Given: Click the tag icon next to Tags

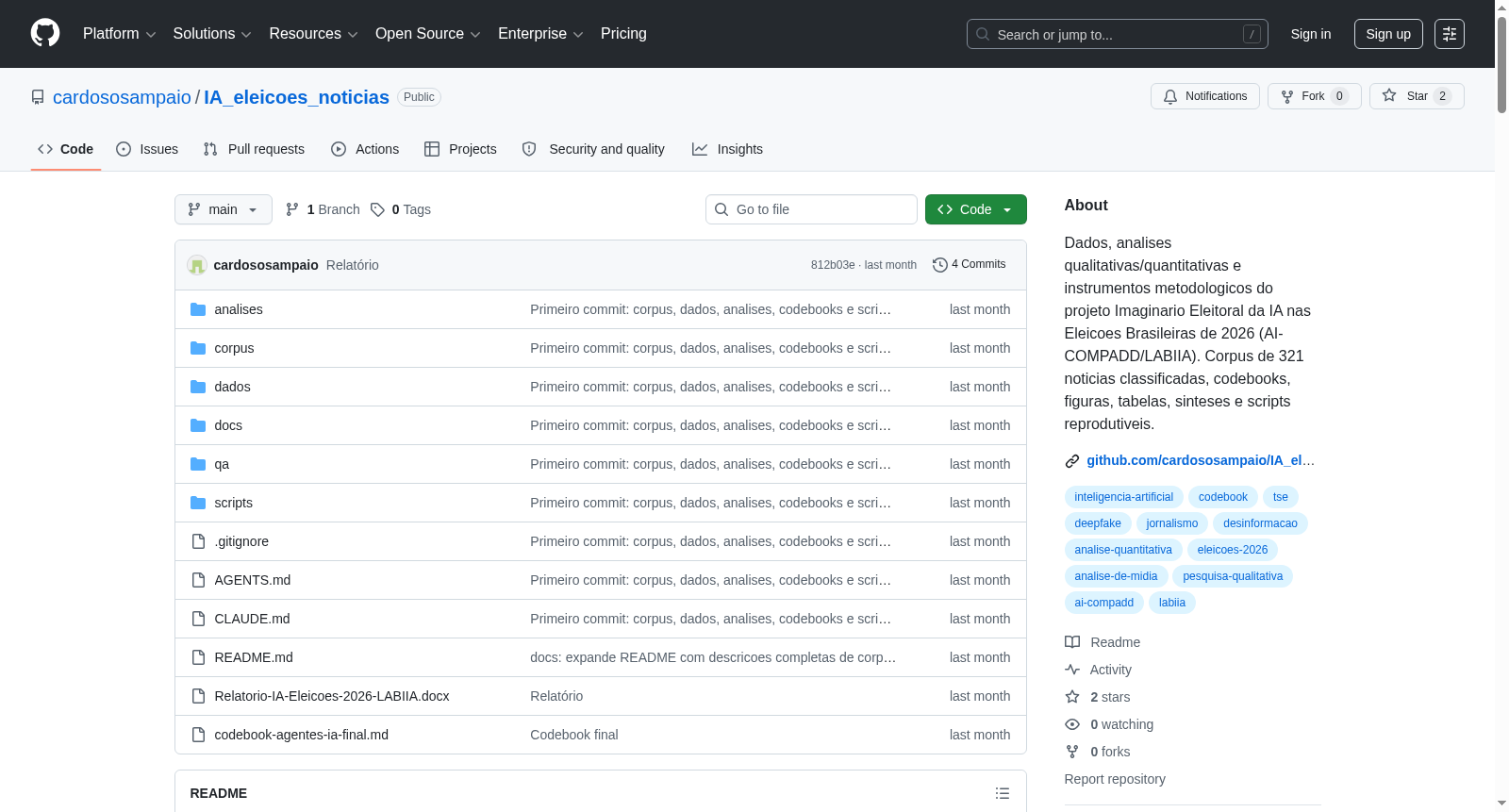Looking at the screenshot, I should tap(377, 209).
